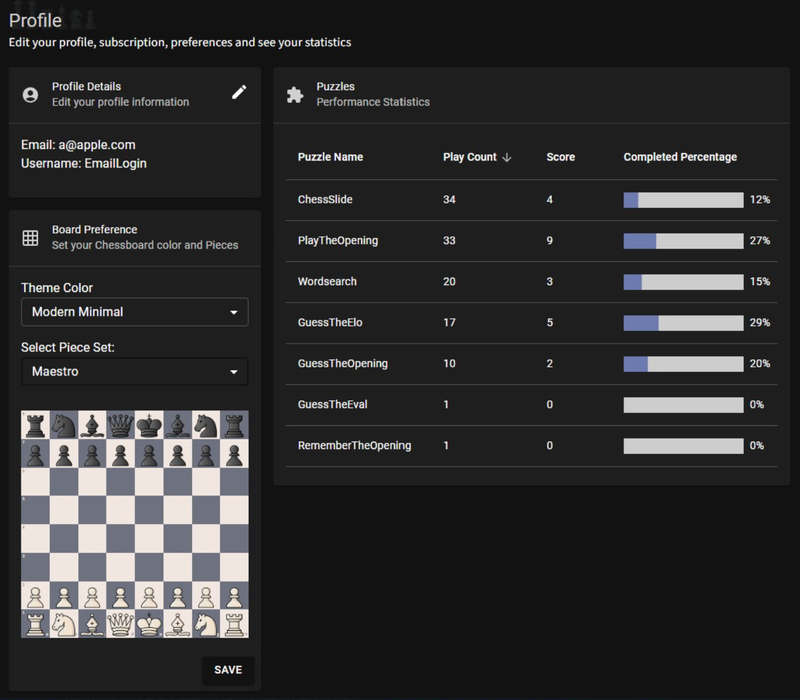The height and width of the screenshot is (700, 800).
Task: Open the Theme Color dropdown
Action: pyautogui.click(x=134, y=312)
